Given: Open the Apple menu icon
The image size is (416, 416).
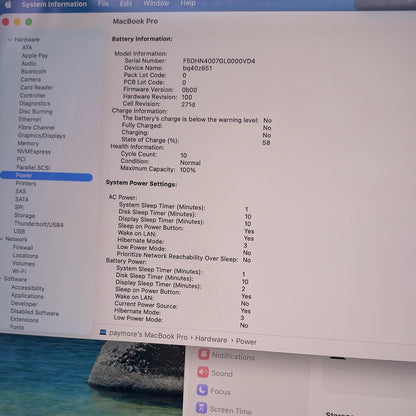Looking at the screenshot, I should pyautogui.click(x=8, y=4).
